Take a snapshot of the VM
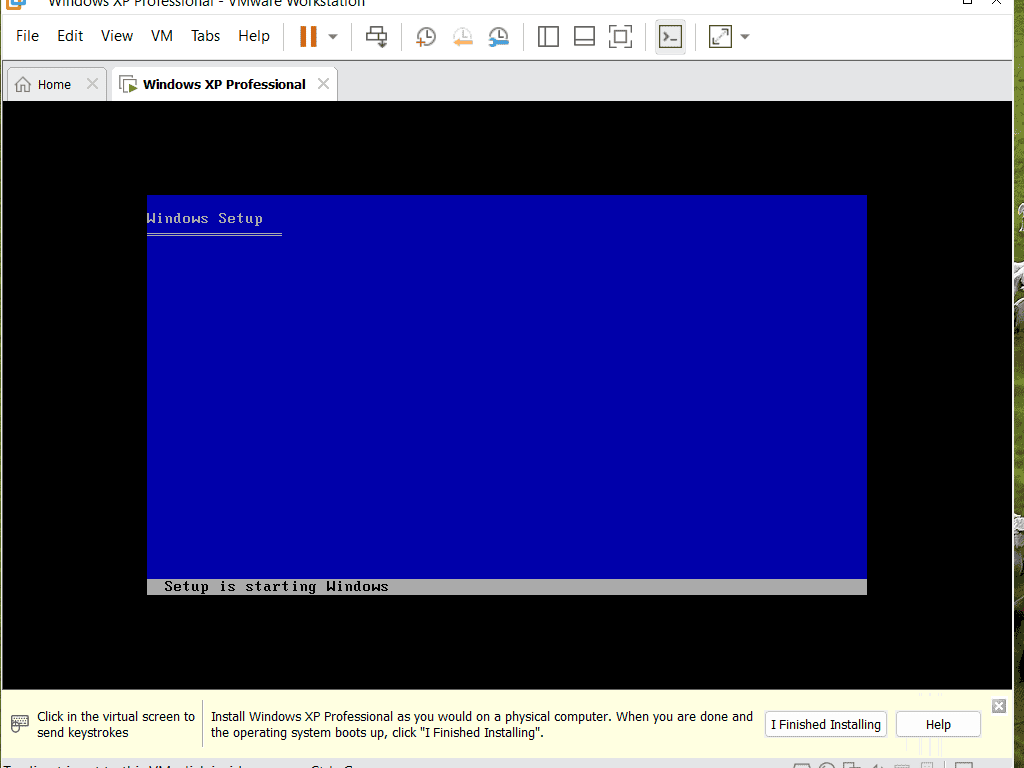The width and height of the screenshot is (1024, 768). pos(426,37)
